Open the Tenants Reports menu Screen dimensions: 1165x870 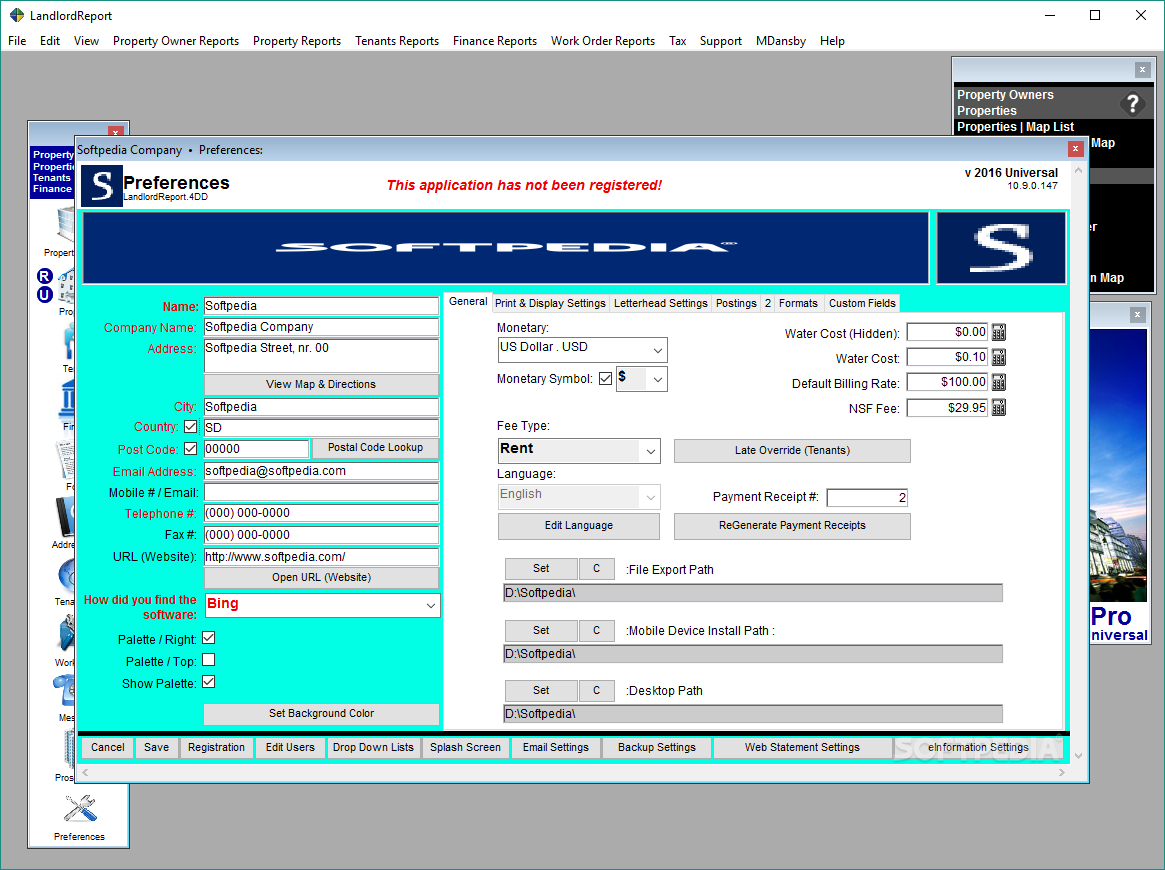click(x=397, y=41)
